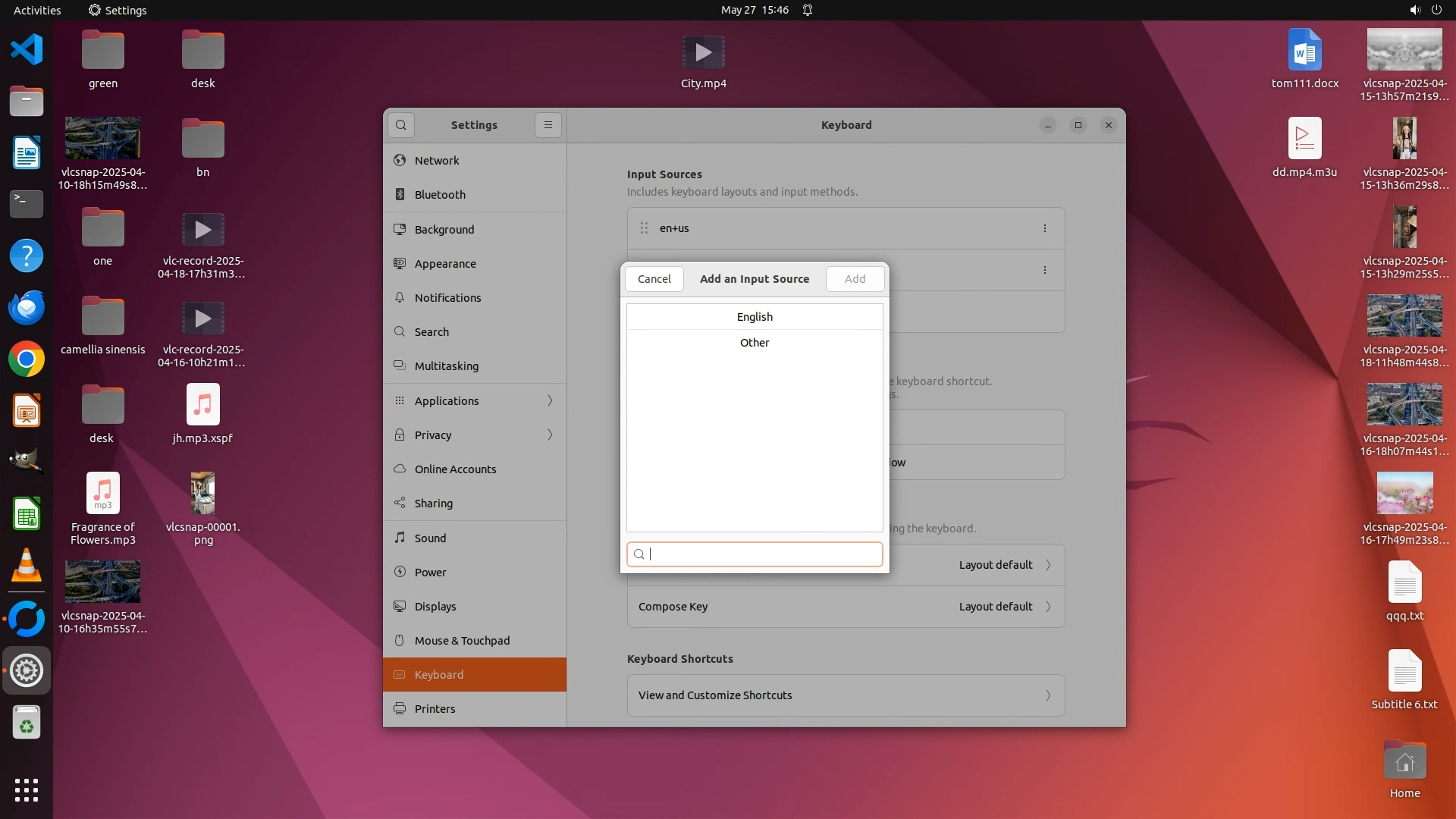Open Visual Studio Code from dock
The height and width of the screenshot is (819, 1456).
point(27,50)
